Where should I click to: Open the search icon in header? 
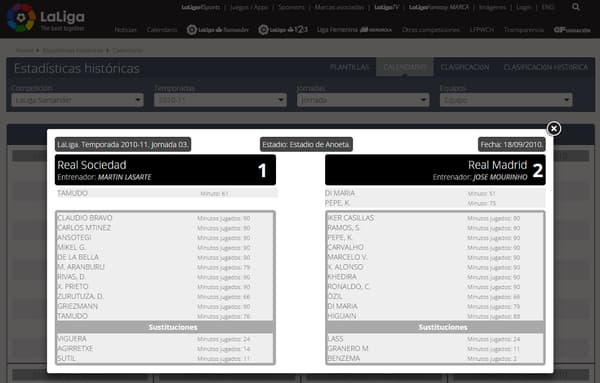[576, 7]
